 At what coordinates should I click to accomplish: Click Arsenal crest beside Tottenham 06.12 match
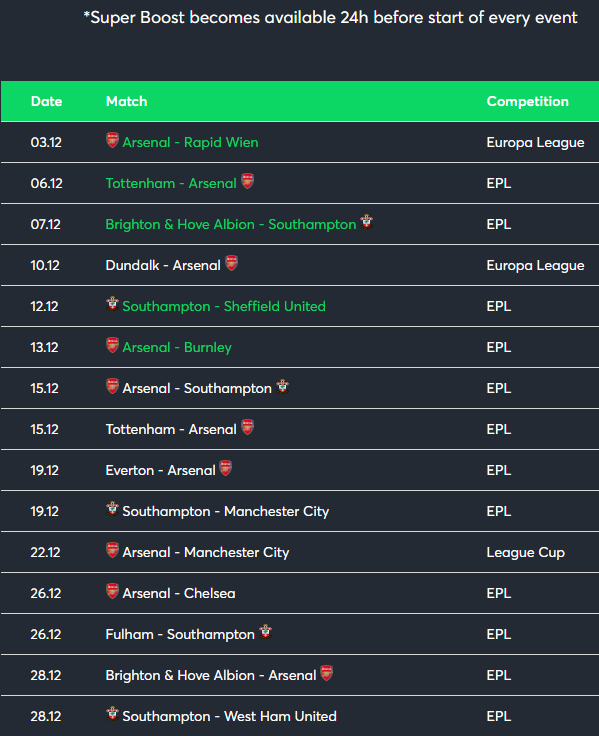pyautogui.click(x=247, y=181)
